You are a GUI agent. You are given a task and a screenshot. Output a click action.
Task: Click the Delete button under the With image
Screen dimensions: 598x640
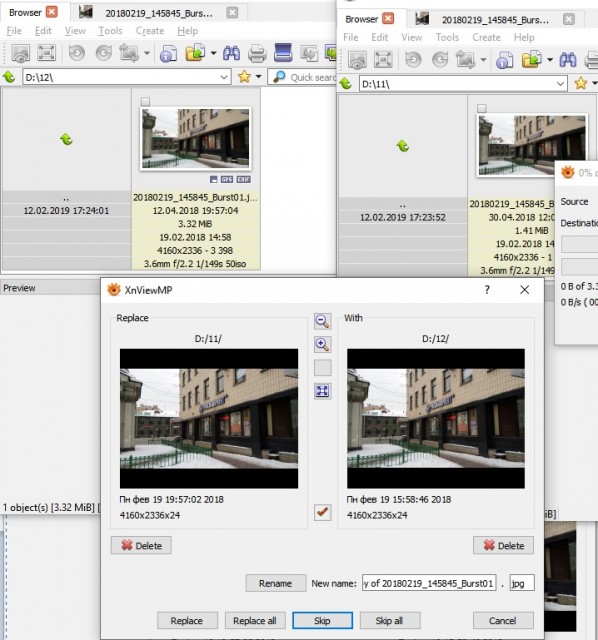[x=503, y=545]
